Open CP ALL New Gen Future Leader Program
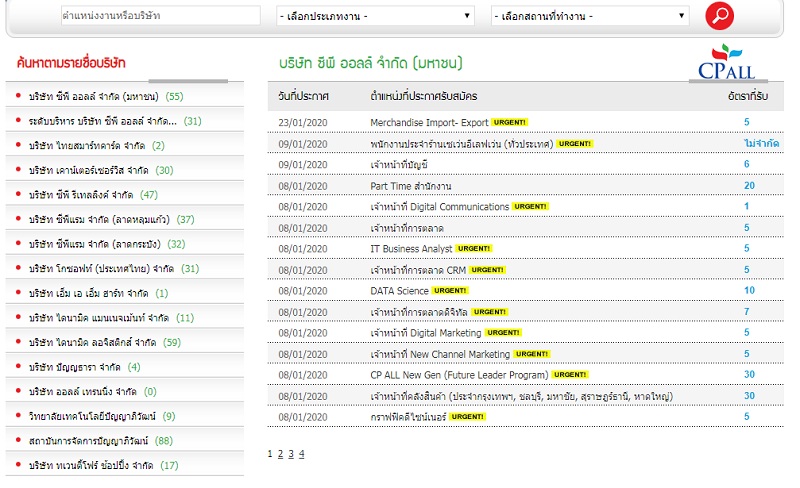The height and width of the screenshot is (488, 800). (x=459, y=375)
